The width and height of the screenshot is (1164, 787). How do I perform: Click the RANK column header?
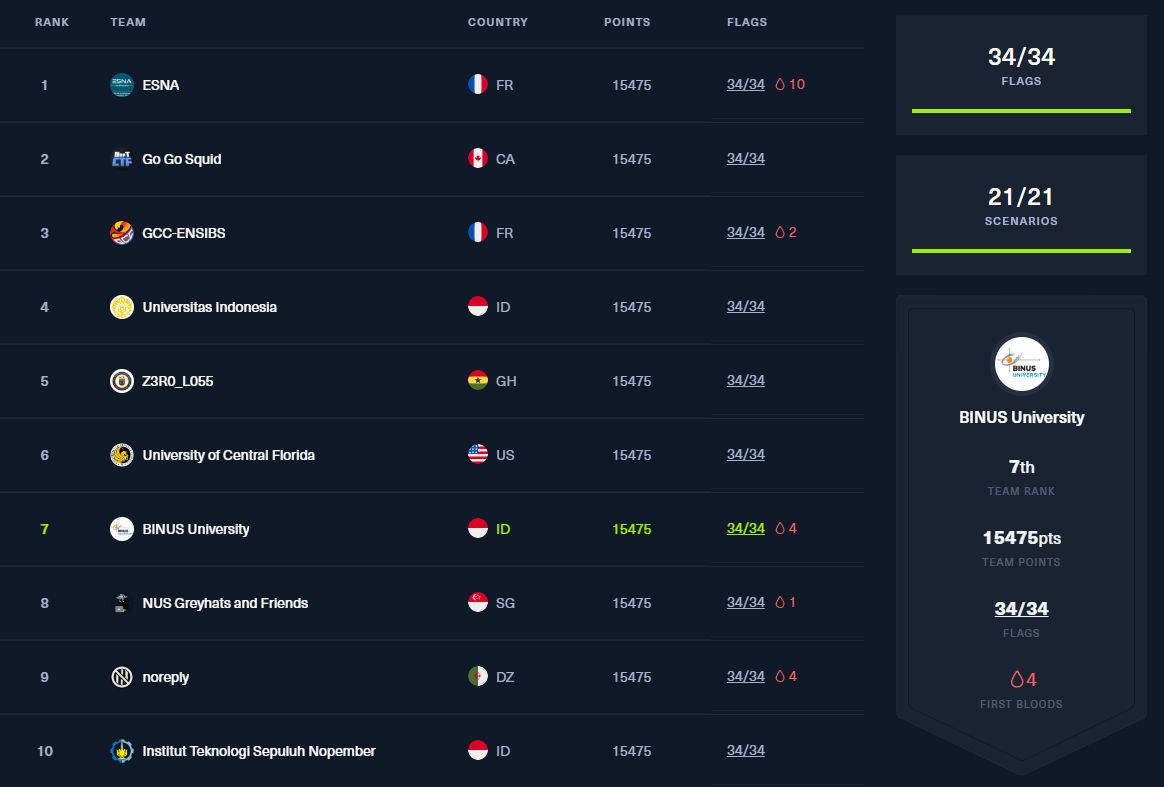52,22
